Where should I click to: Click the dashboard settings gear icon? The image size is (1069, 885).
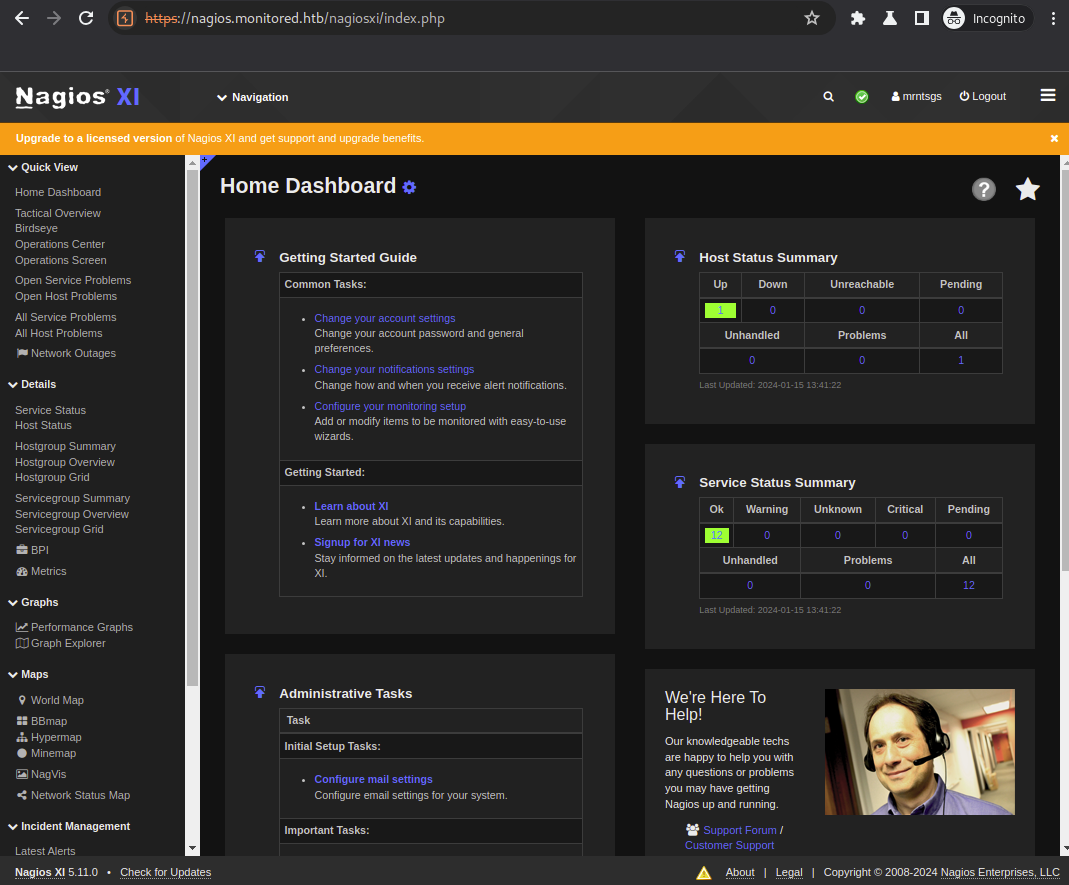click(409, 187)
